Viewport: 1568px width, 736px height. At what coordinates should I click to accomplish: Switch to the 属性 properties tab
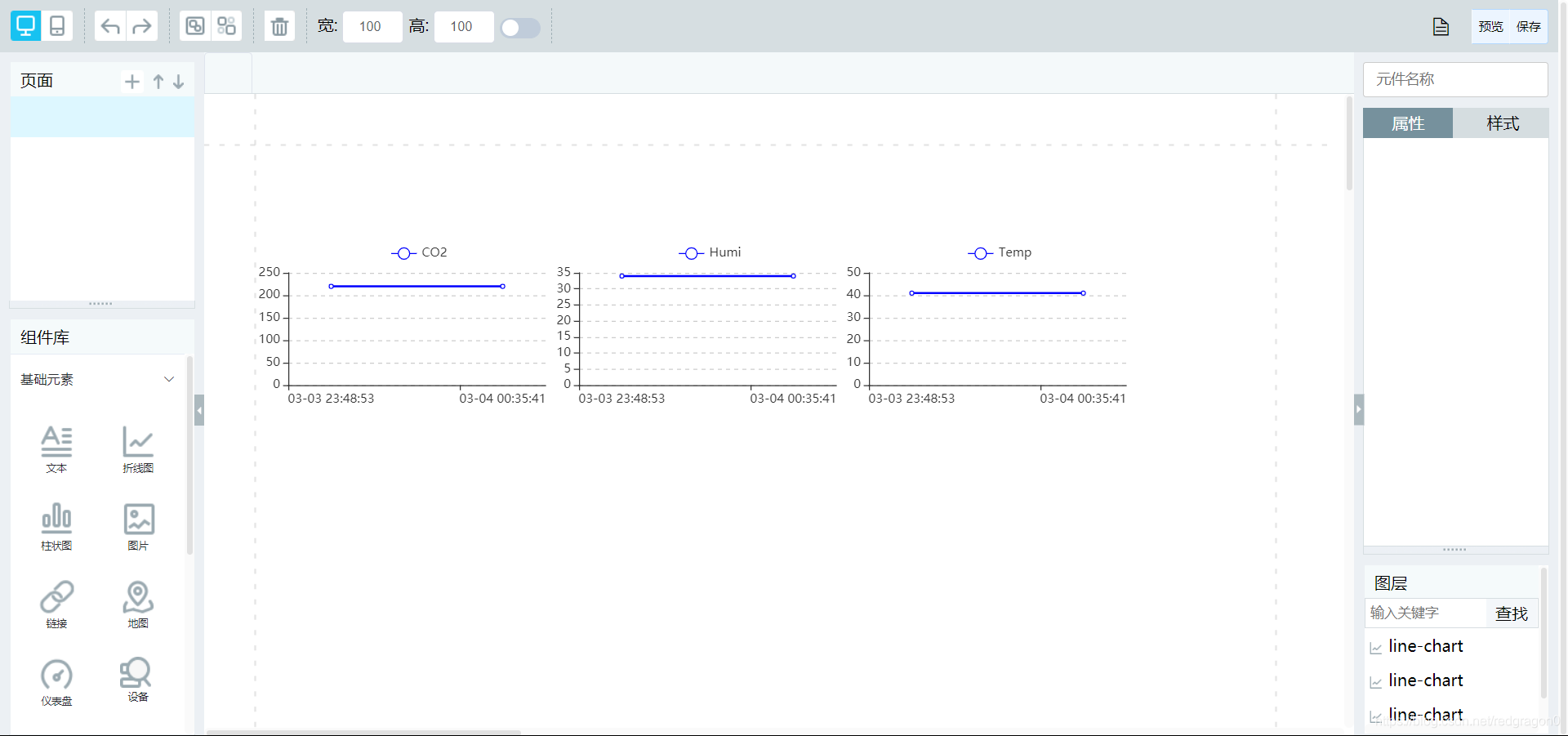1408,123
